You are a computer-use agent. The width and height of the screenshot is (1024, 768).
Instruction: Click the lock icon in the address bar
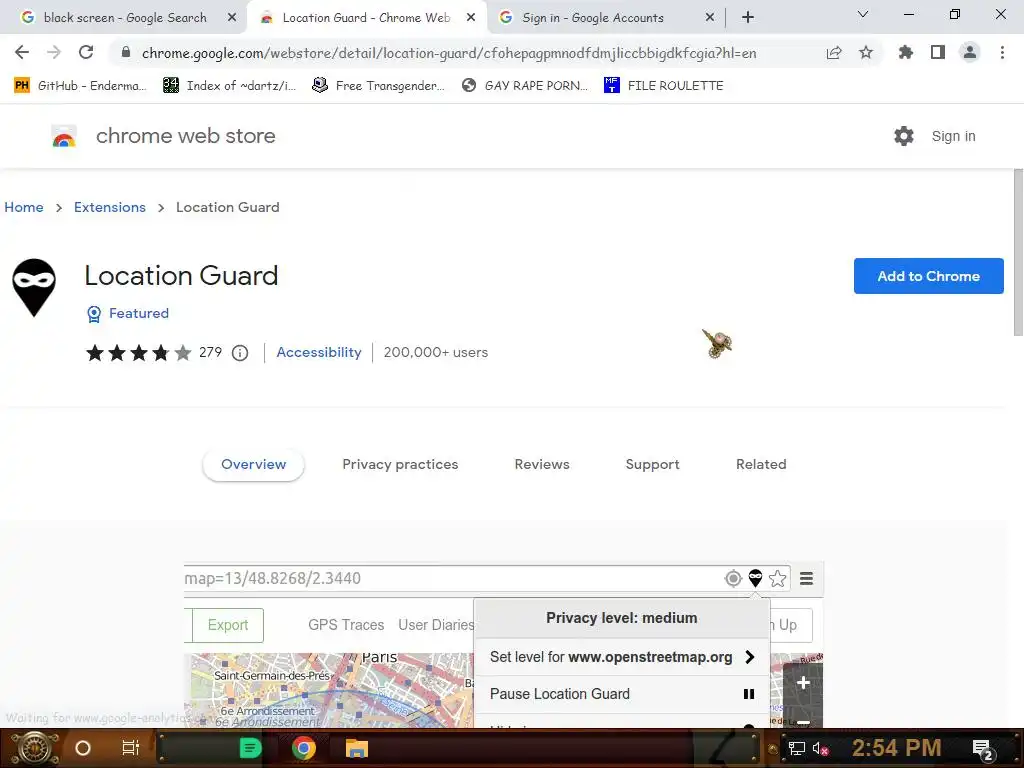tap(126, 53)
